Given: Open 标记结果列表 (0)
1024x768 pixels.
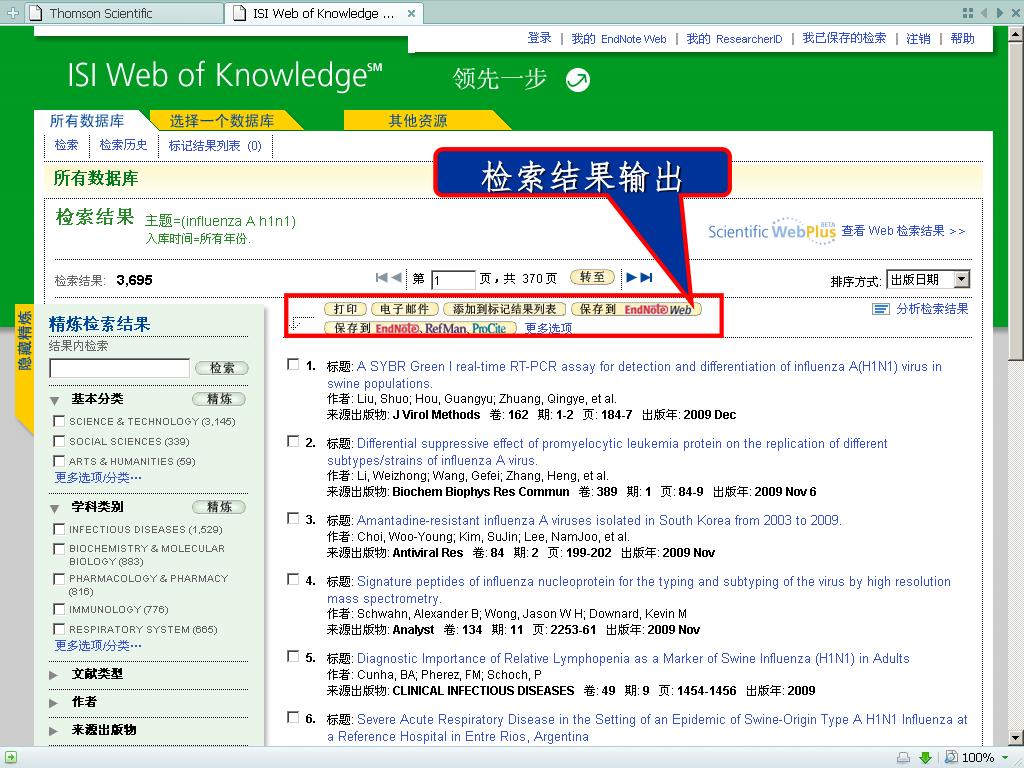Looking at the screenshot, I should (x=215, y=146).
